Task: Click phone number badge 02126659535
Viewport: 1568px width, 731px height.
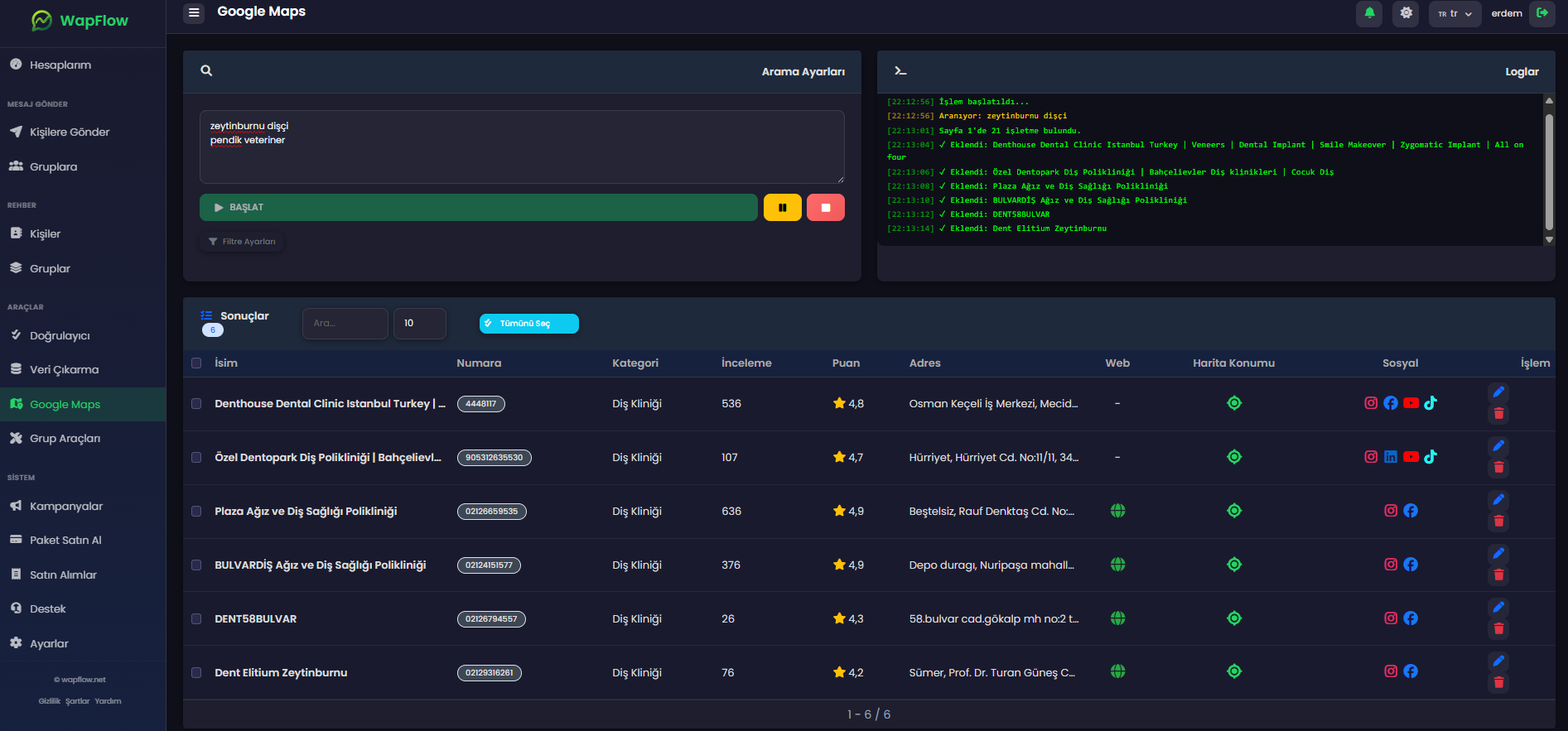Action: 492,512
